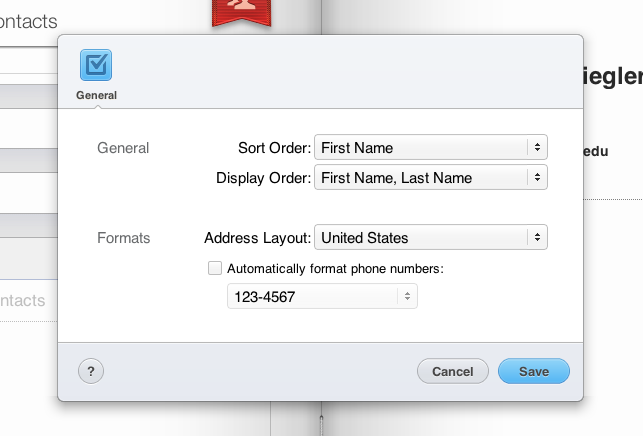Image resolution: width=643 pixels, height=436 pixels.
Task: Click Save to apply preferences
Action: tap(533, 371)
